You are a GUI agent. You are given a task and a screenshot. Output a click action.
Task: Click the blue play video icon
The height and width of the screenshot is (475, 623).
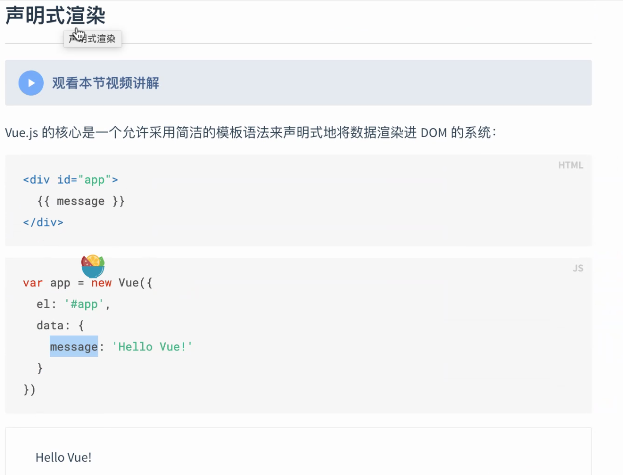(x=31, y=83)
